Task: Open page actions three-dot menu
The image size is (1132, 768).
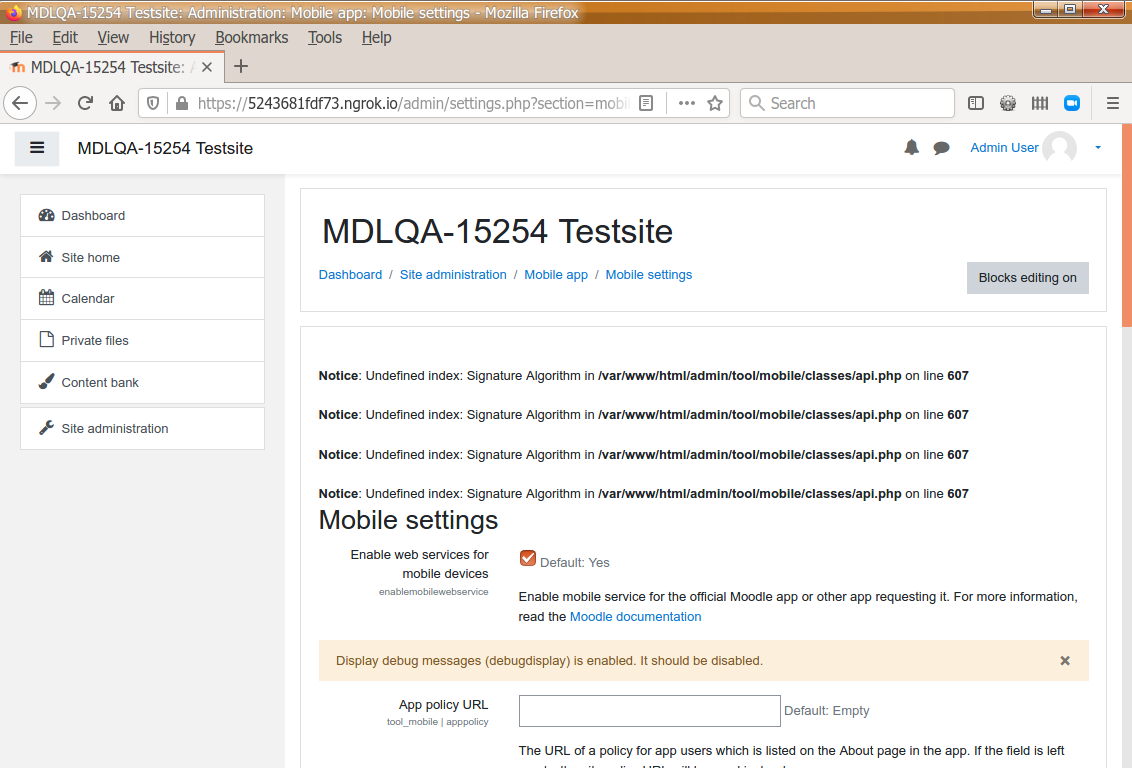Action: pos(687,103)
